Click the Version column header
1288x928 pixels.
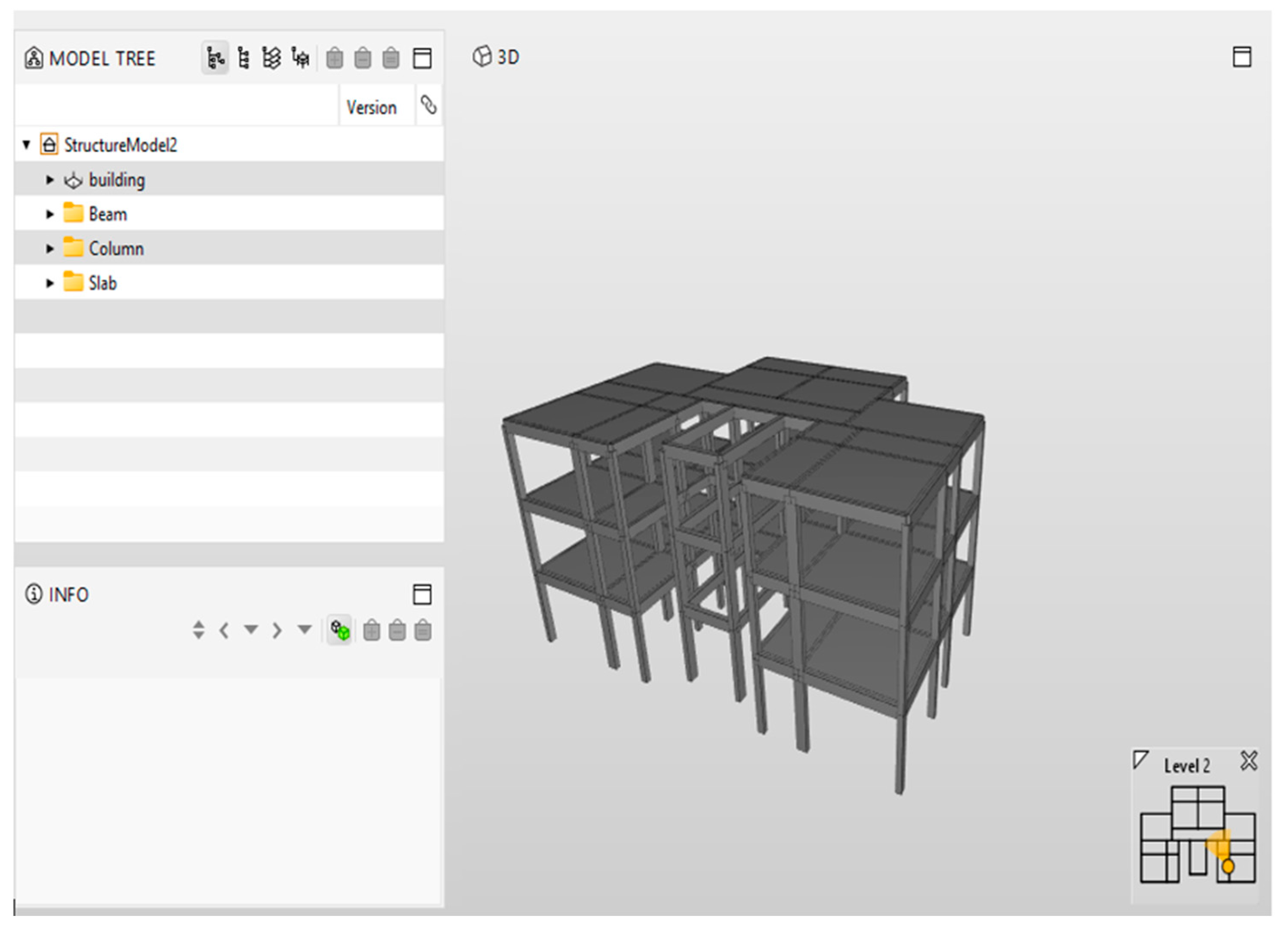click(x=371, y=107)
